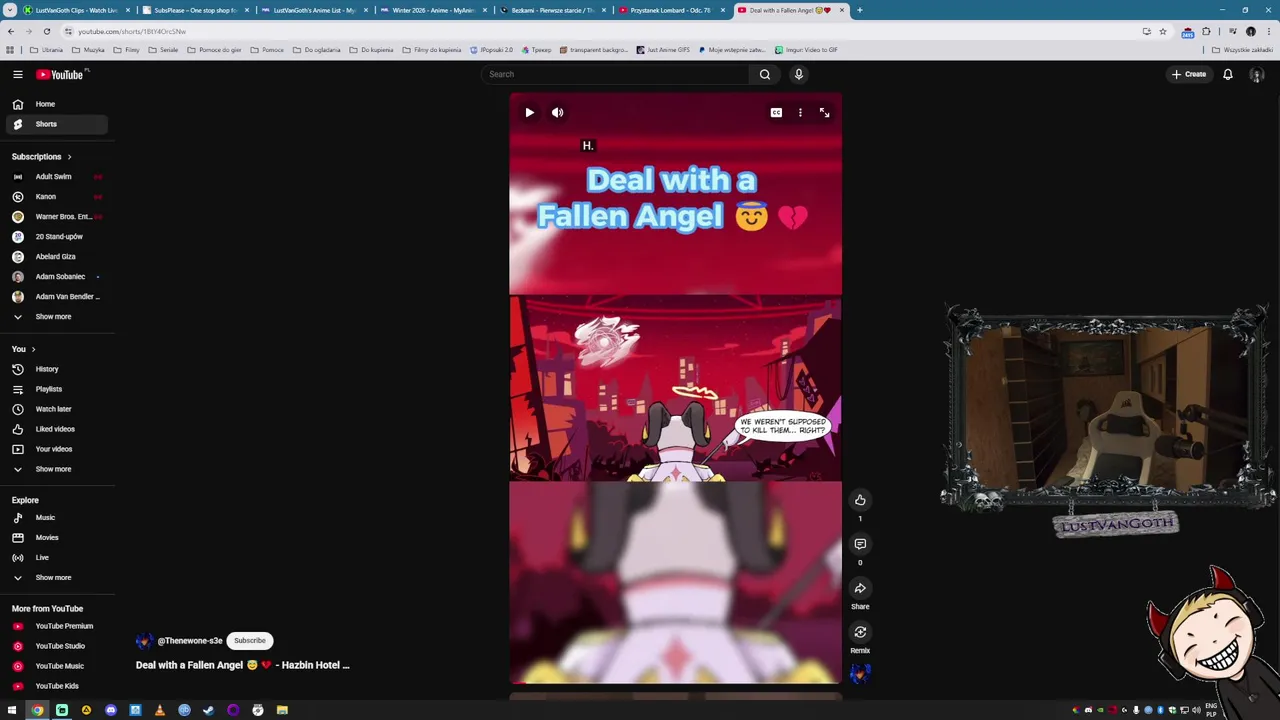Open Your videos
The image size is (1280, 720).
click(55, 449)
